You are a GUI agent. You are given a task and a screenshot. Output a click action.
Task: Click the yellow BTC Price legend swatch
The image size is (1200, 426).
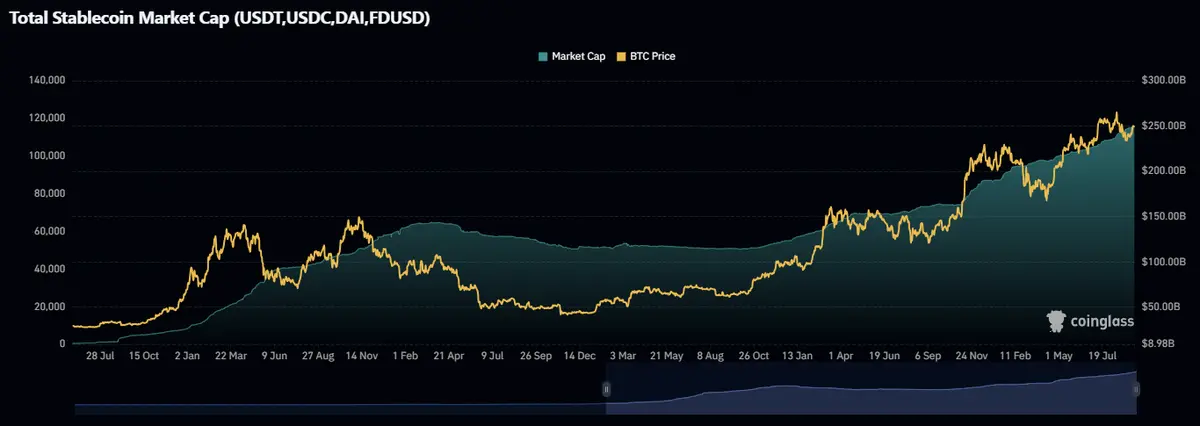pos(621,57)
